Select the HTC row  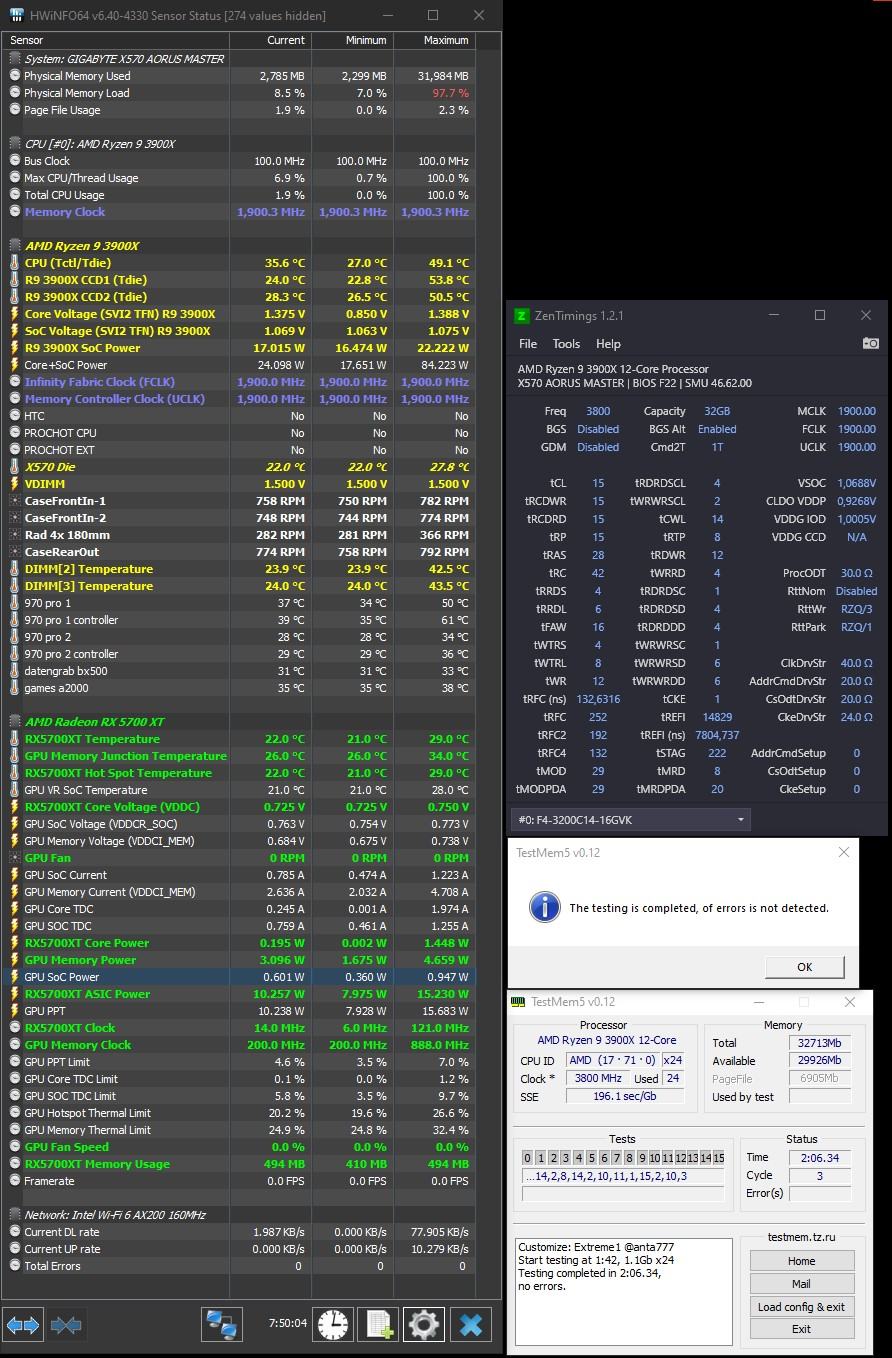pos(238,416)
